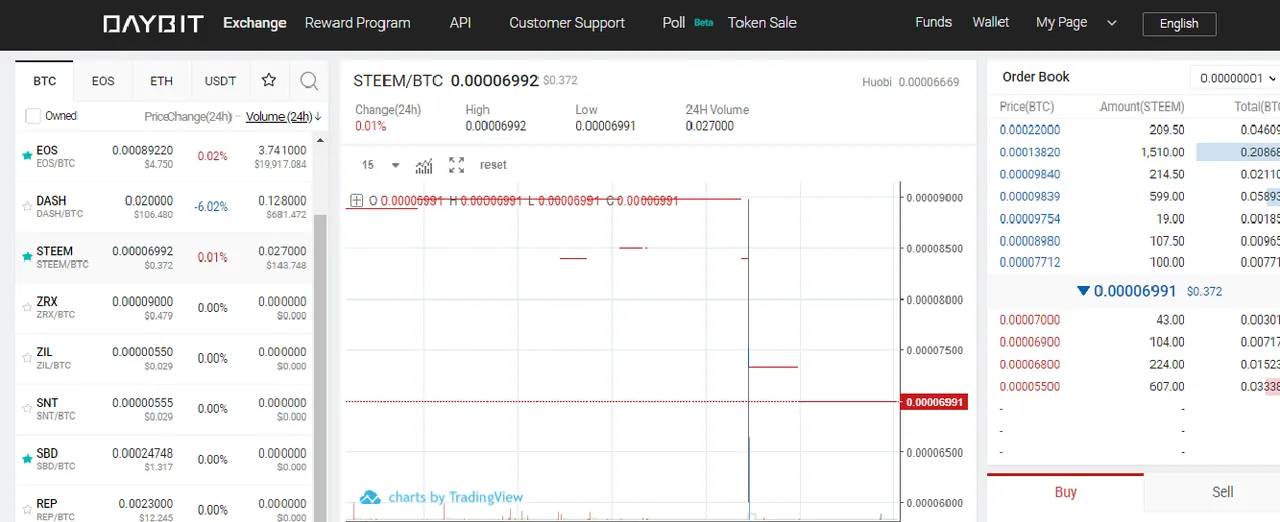Select the BTC market tab
The image size is (1280, 522).
[44, 81]
